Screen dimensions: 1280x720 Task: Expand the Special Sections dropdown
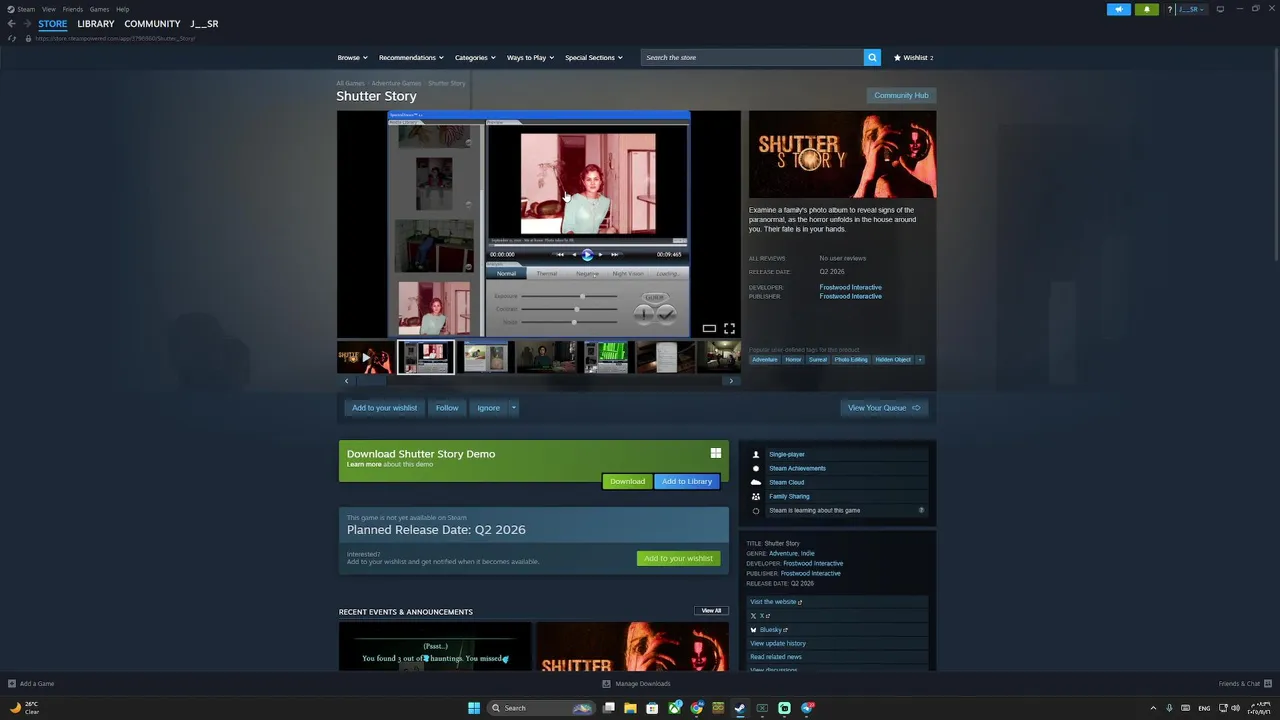pyautogui.click(x=593, y=57)
